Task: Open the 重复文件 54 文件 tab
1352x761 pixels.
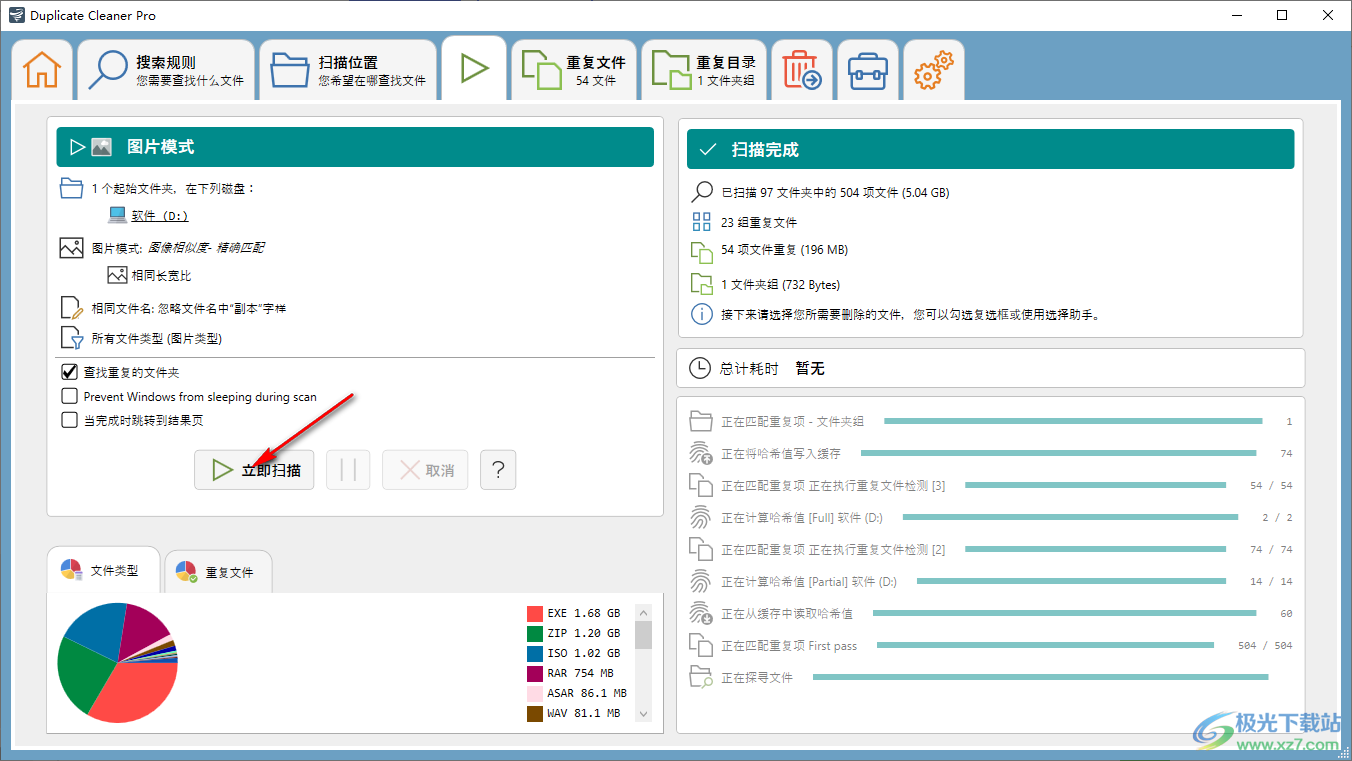Action: point(574,70)
